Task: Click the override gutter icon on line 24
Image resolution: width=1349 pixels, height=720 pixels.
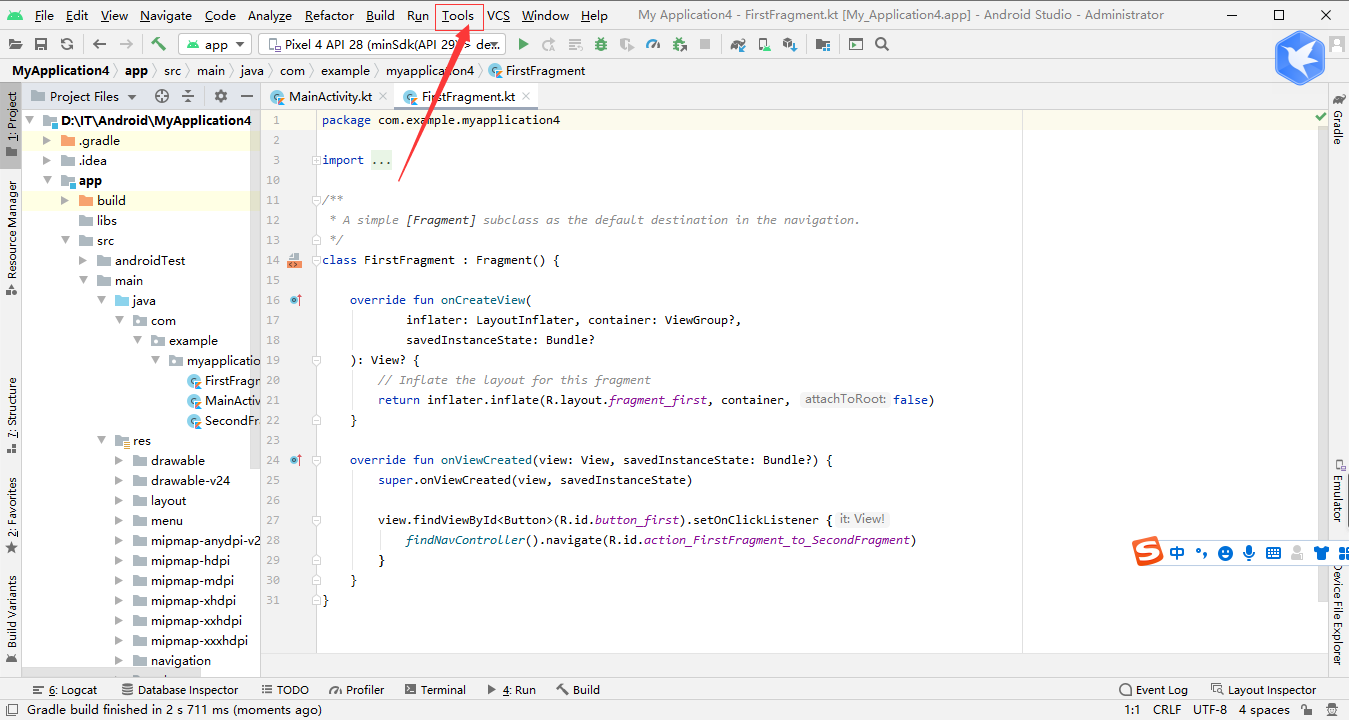Action: [x=295, y=460]
